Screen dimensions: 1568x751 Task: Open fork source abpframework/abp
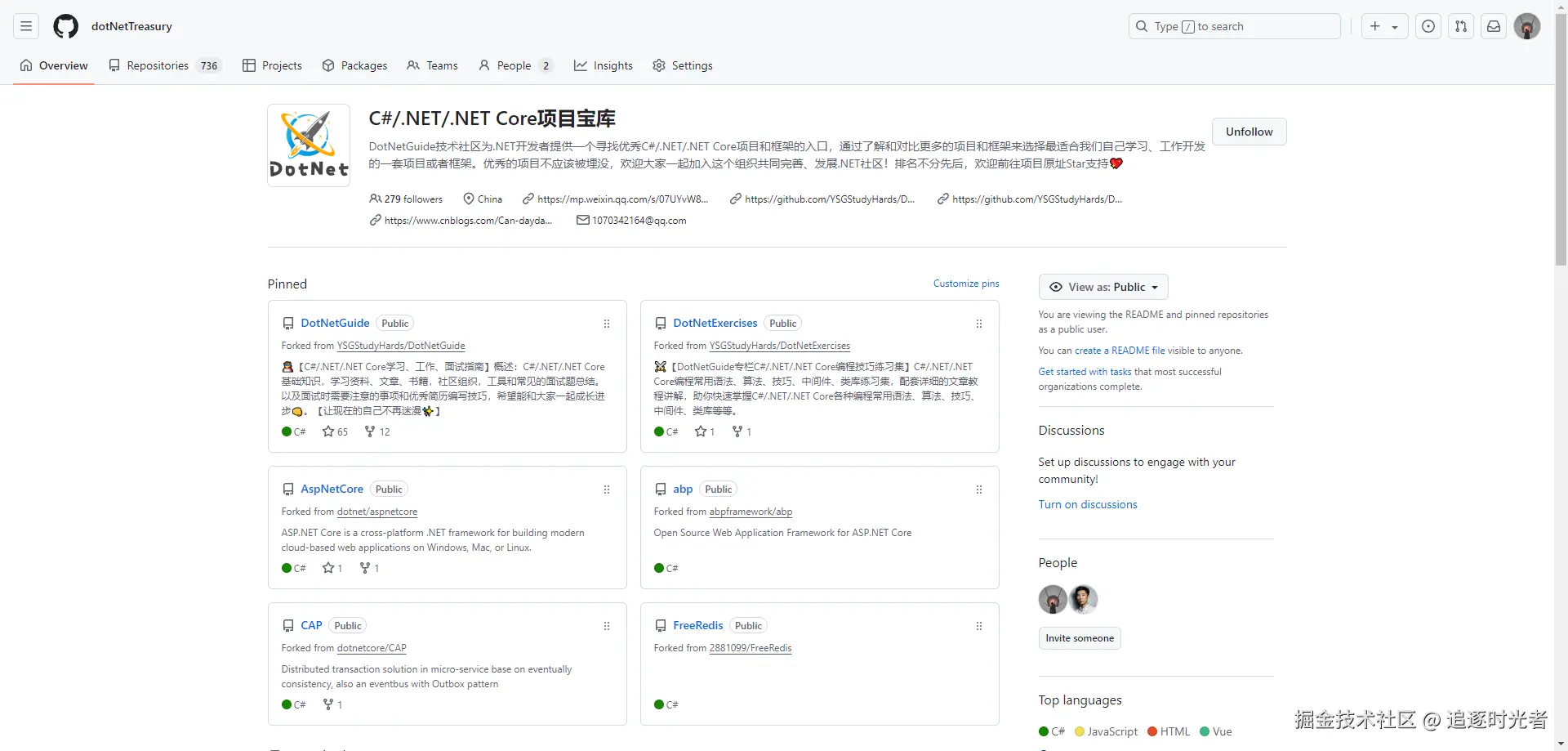tap(751, 512)
